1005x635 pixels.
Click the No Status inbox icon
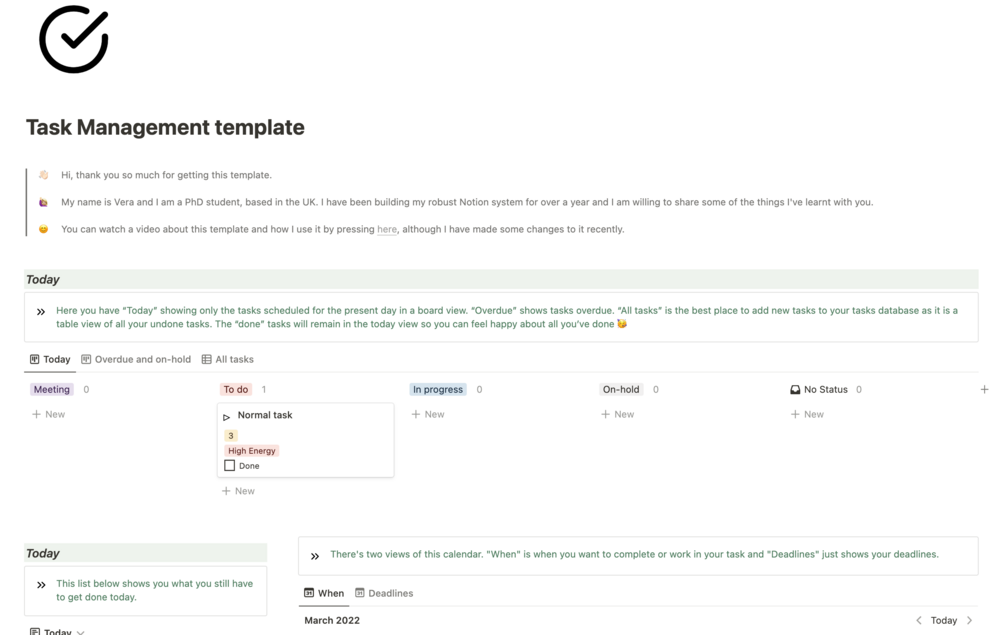coord(795,390)
